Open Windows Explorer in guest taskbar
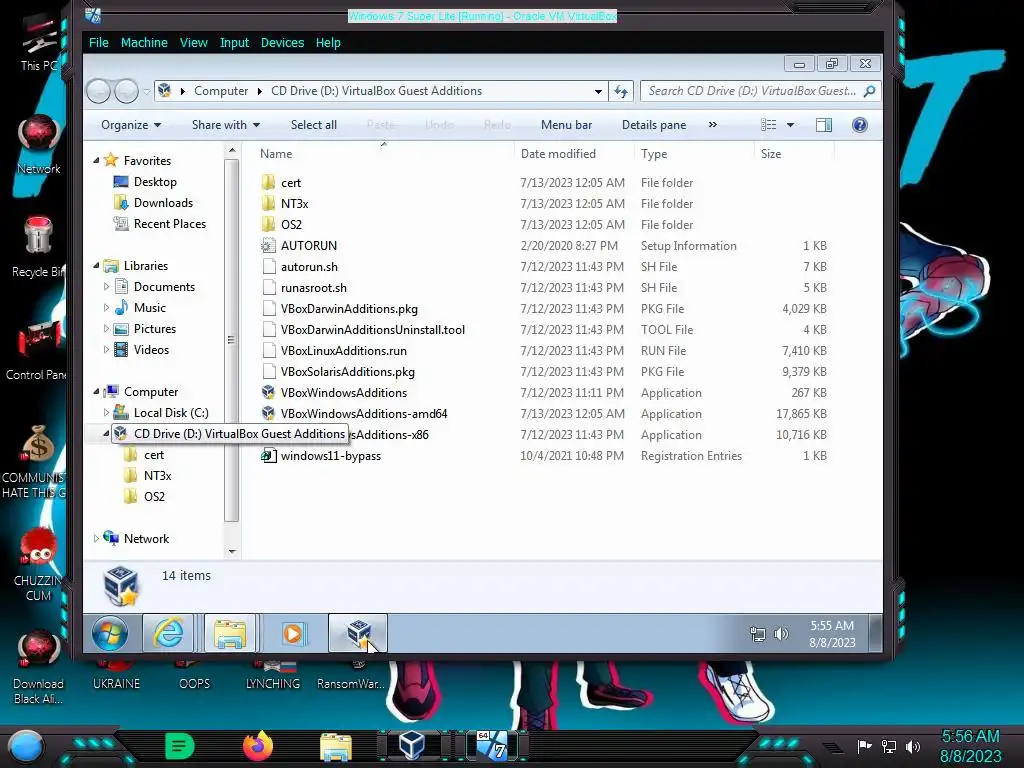 point(230,633)
